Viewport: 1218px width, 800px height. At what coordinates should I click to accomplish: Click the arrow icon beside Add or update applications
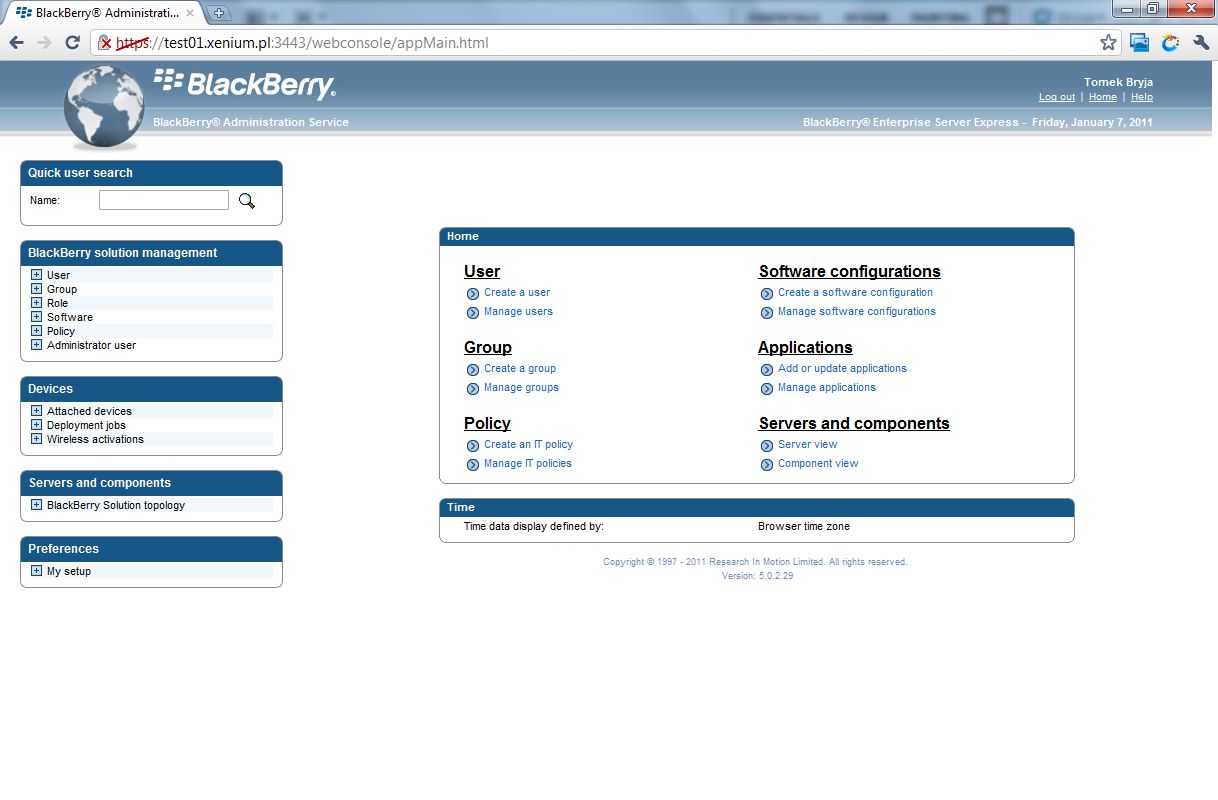(767, 369)
